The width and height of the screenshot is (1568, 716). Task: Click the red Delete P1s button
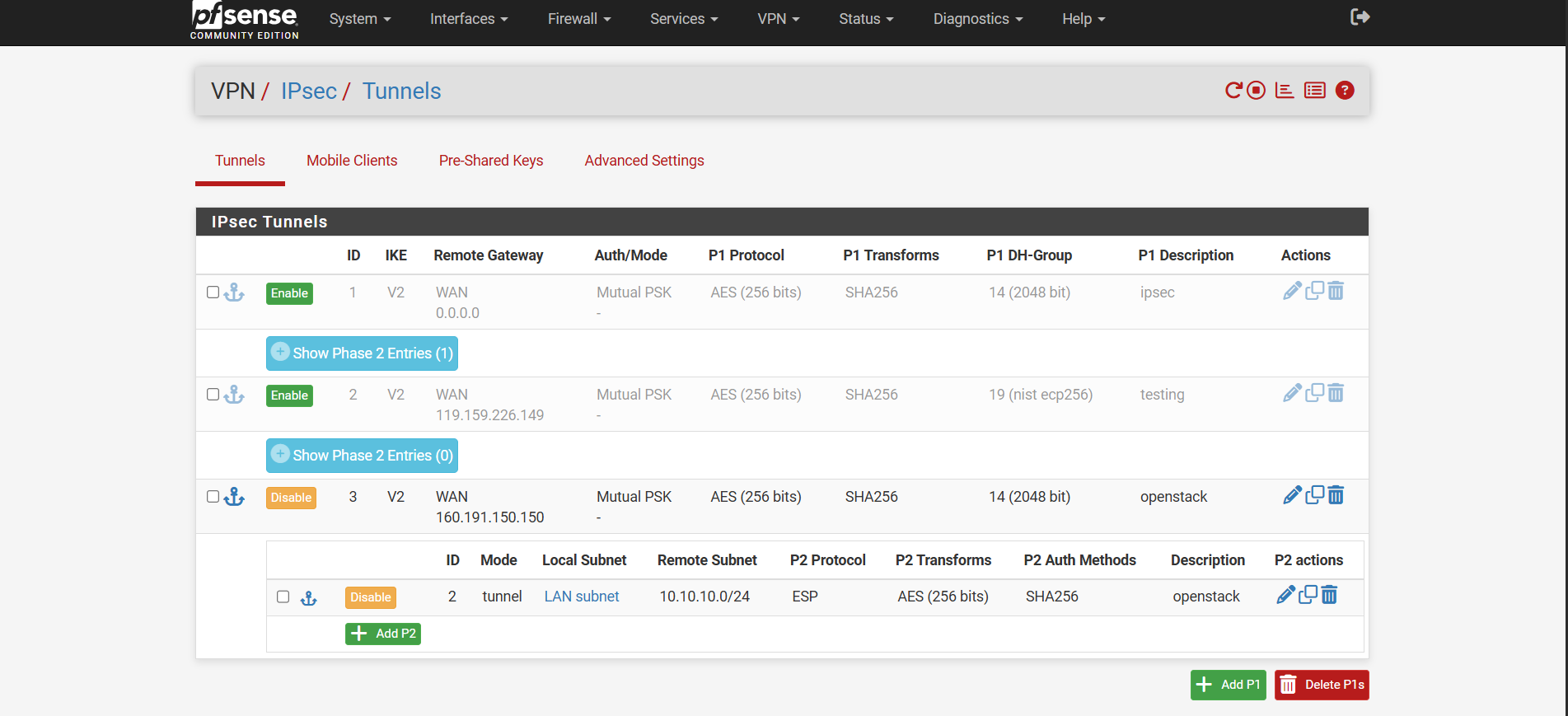[x=1322, y=685]
